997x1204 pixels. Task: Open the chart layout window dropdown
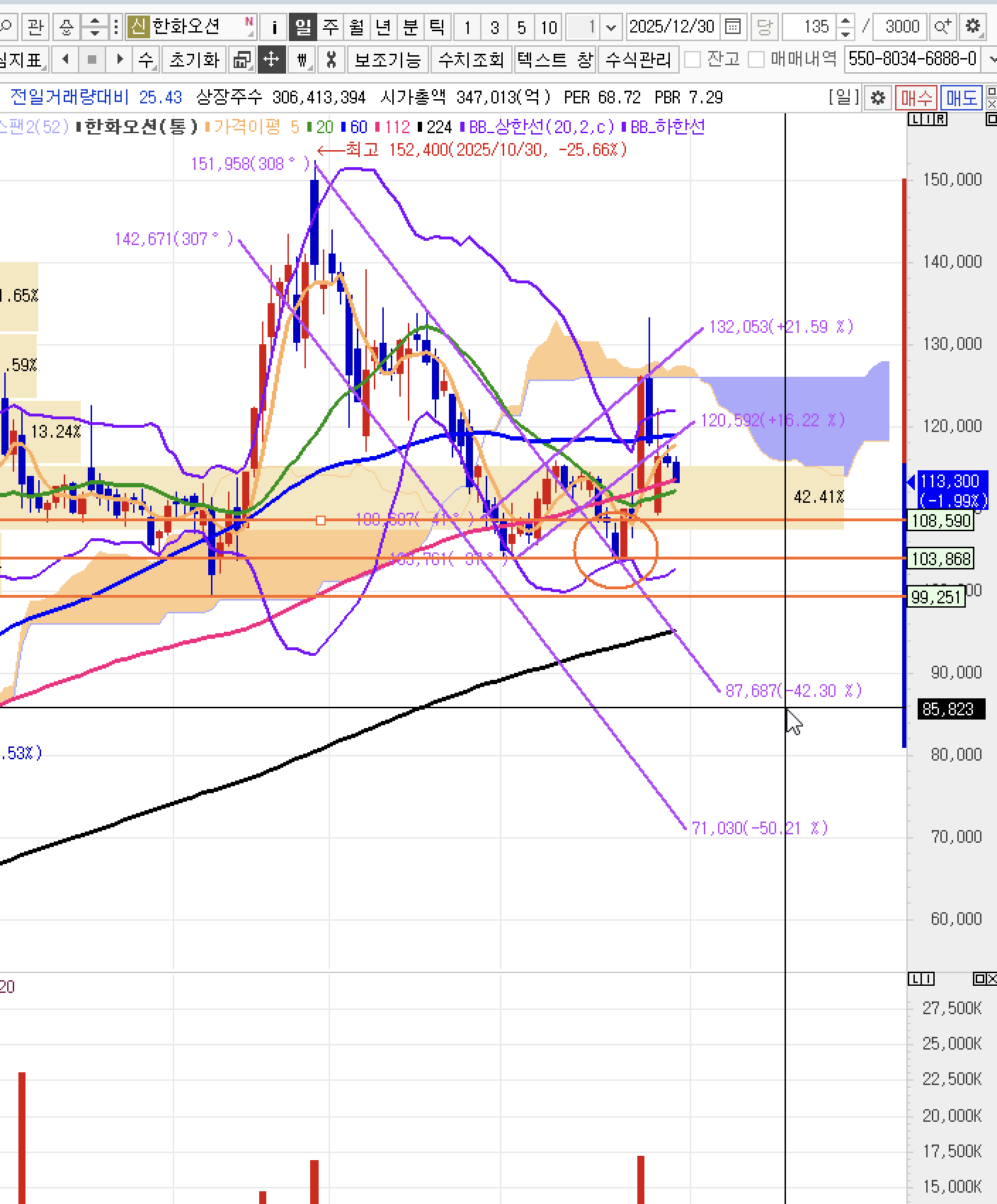[243, 59]
